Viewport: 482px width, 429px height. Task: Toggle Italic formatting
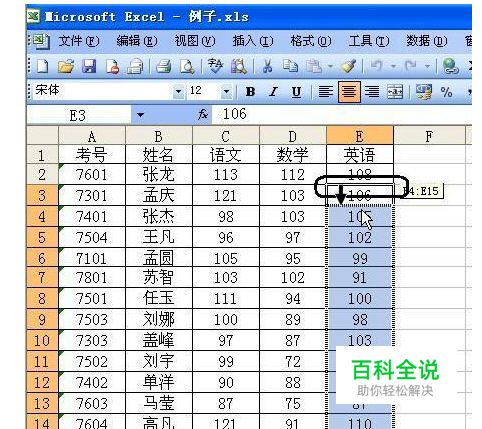click(273, 91)
